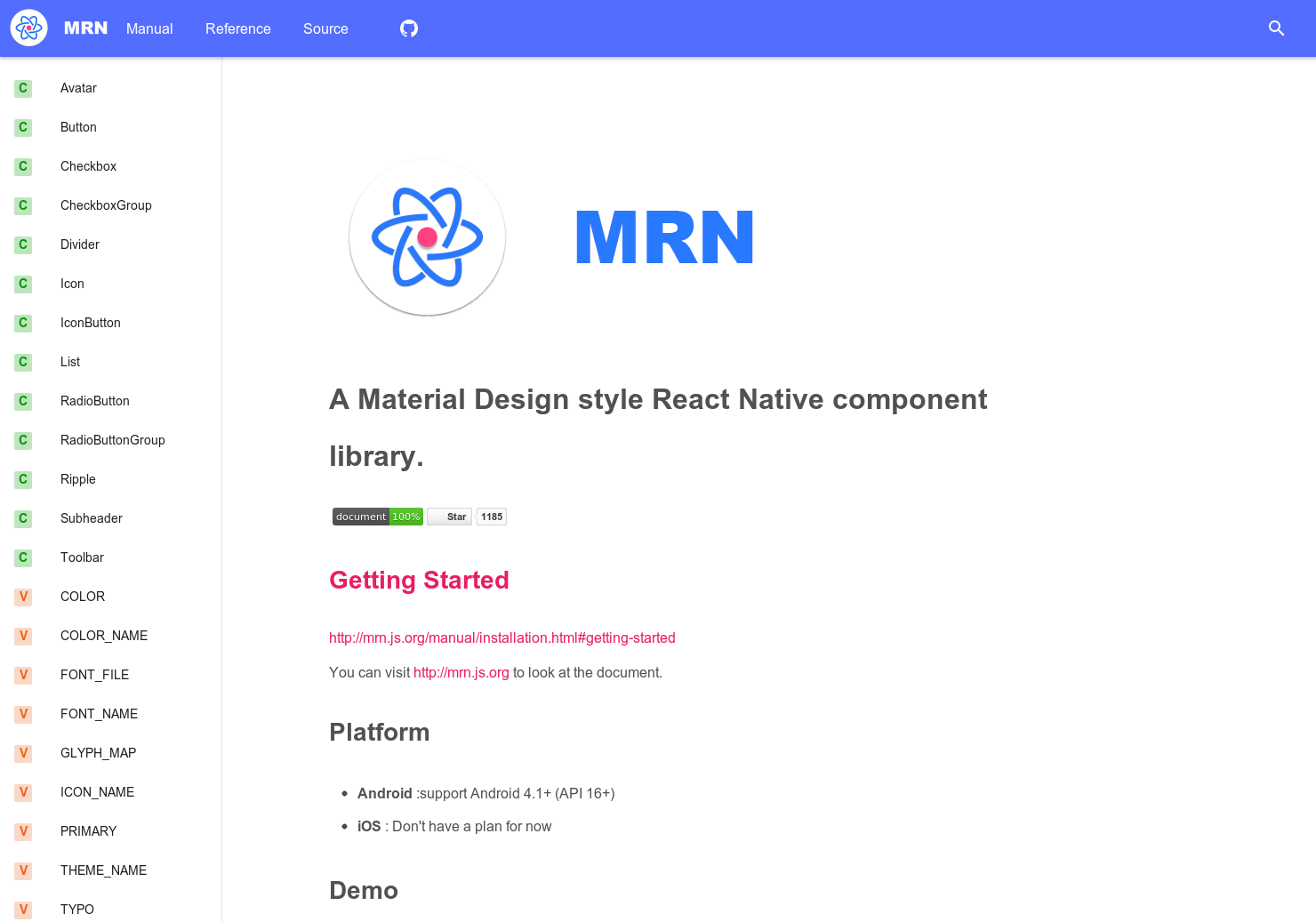Click the class badge next to Checkbox
The image size is (1316, 922).
point(23,166)
